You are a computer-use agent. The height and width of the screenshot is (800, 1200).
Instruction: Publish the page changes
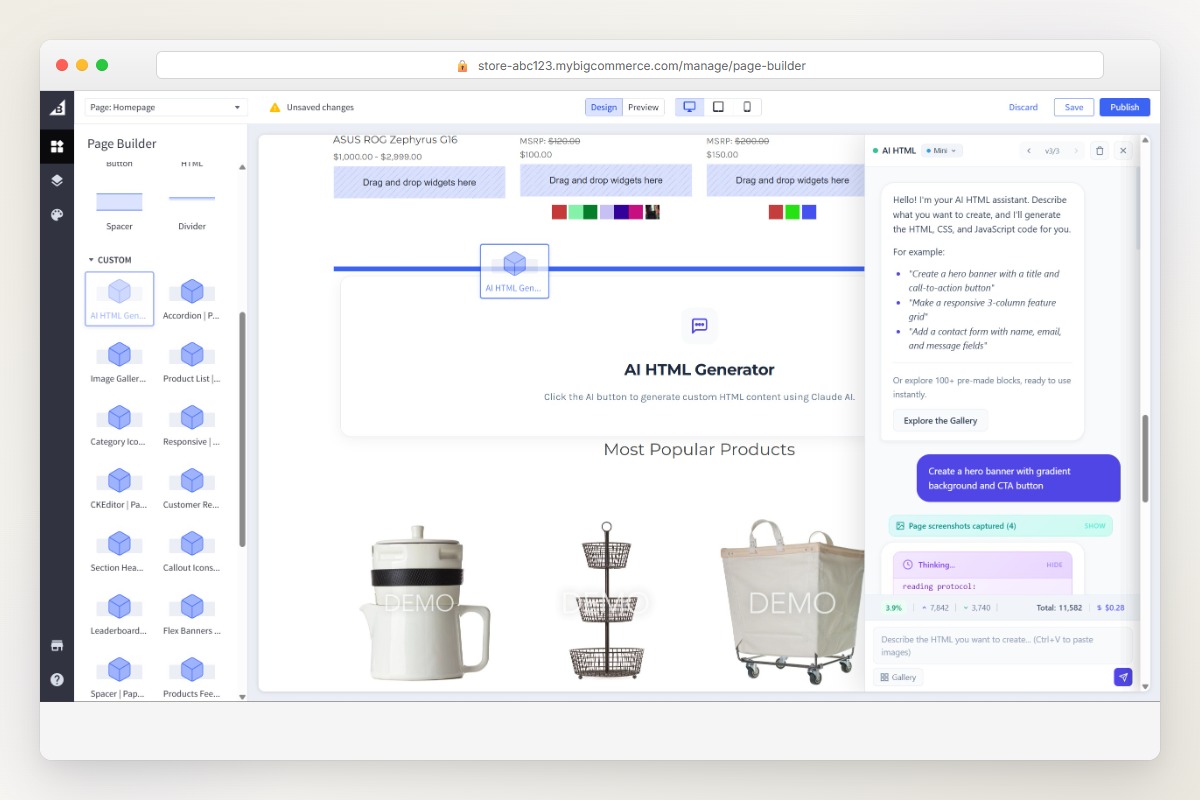pyautogui.click(x=1124, y=107)
